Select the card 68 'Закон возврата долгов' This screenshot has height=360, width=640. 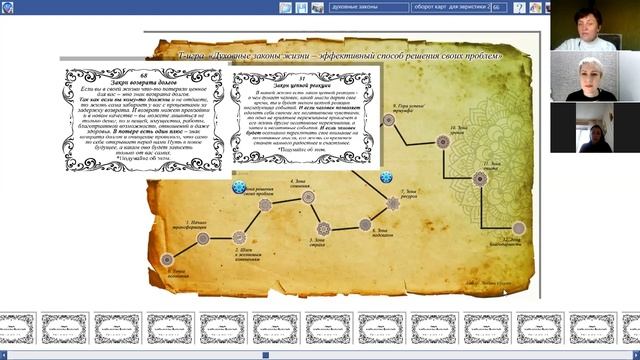pyautogui.click(x=144, y=120)
